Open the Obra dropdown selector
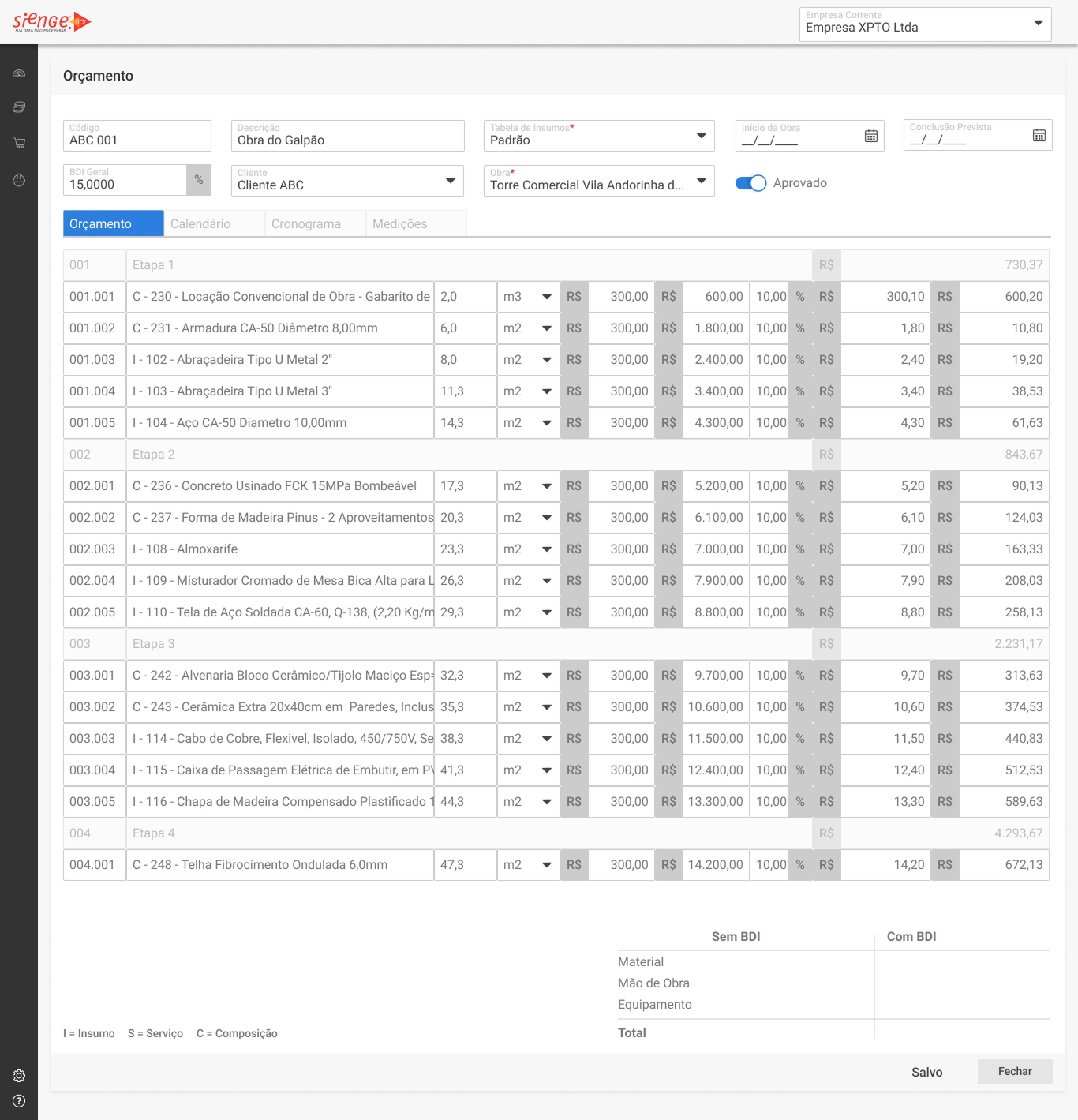1078x1120 pixels. [701, 181]
